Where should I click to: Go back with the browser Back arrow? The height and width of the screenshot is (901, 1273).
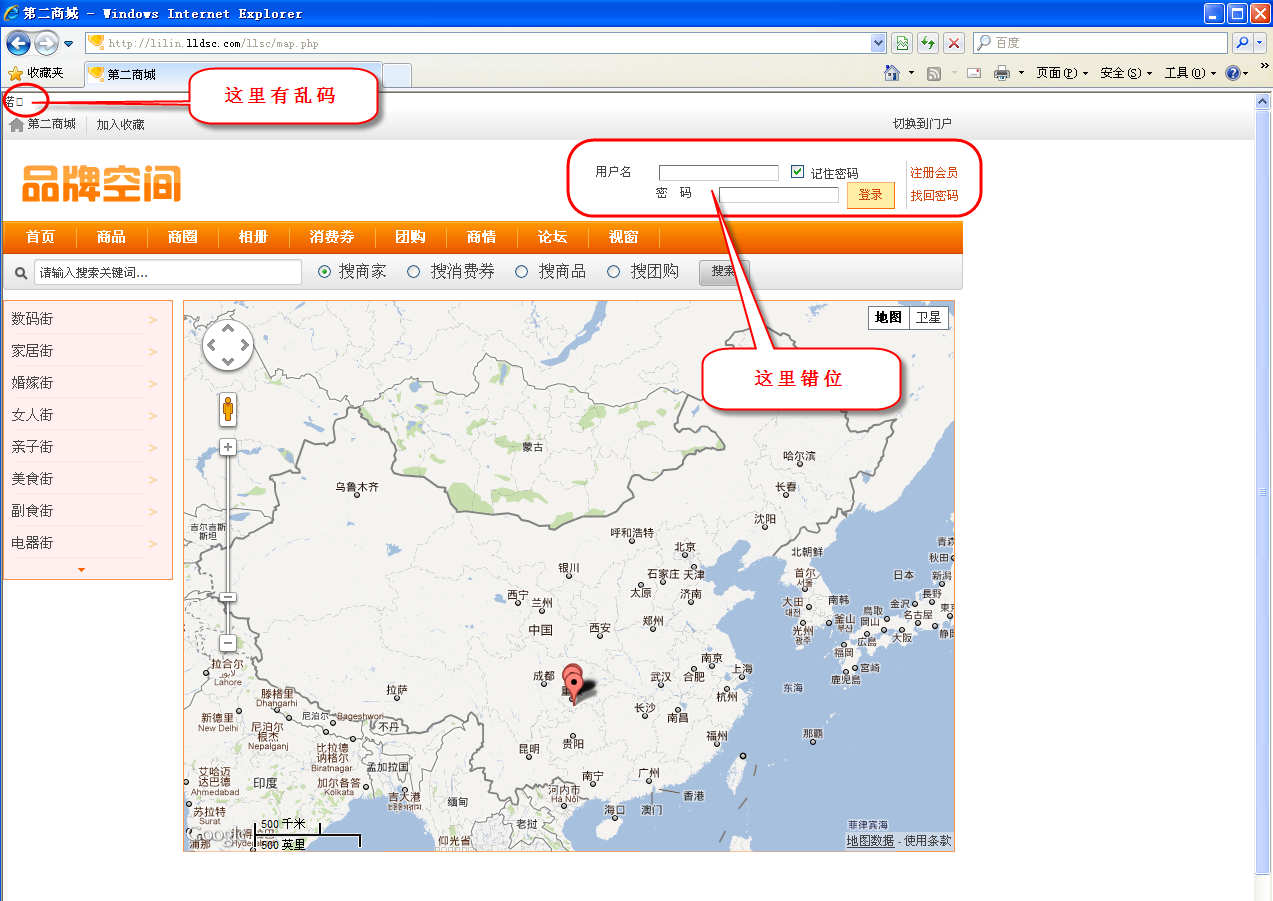point(18,43)
